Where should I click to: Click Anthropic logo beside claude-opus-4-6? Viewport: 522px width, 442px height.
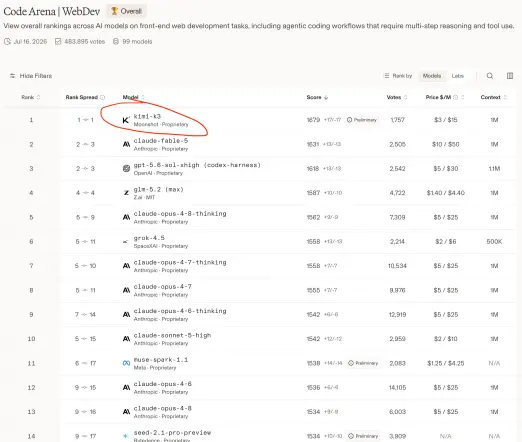click(126, 388)
